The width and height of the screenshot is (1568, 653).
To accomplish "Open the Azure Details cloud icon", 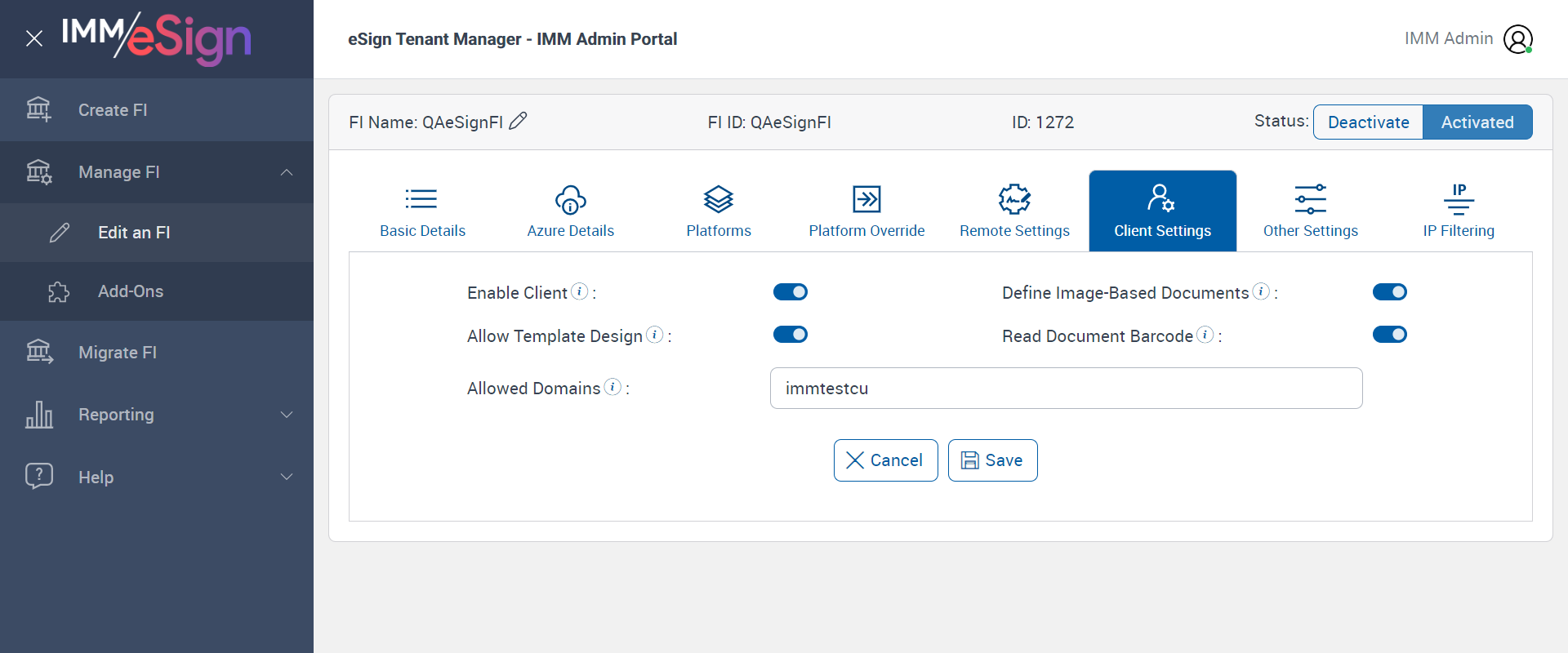I will pyautogui.click(x=570, y=199).
